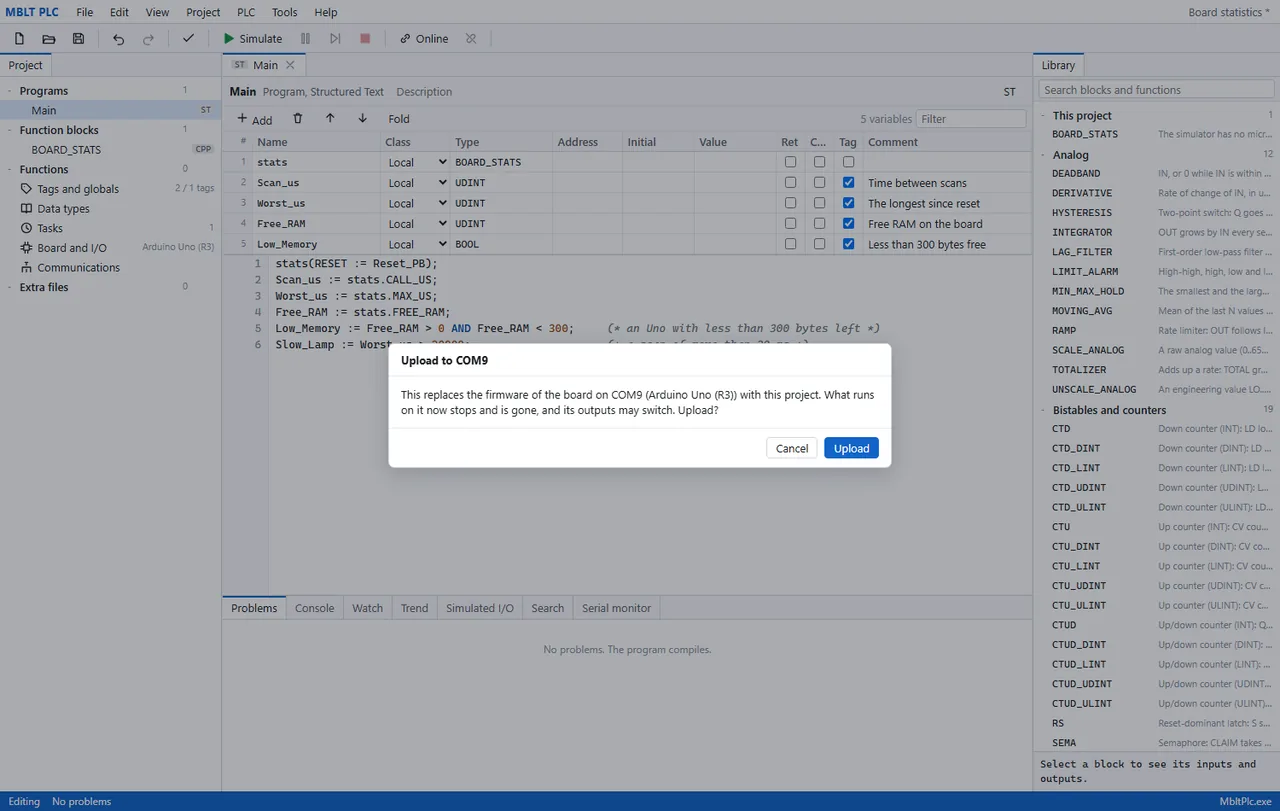Click the red Stop simulation icon
This screenshot has height=811, width=1280.
(365, 39)
